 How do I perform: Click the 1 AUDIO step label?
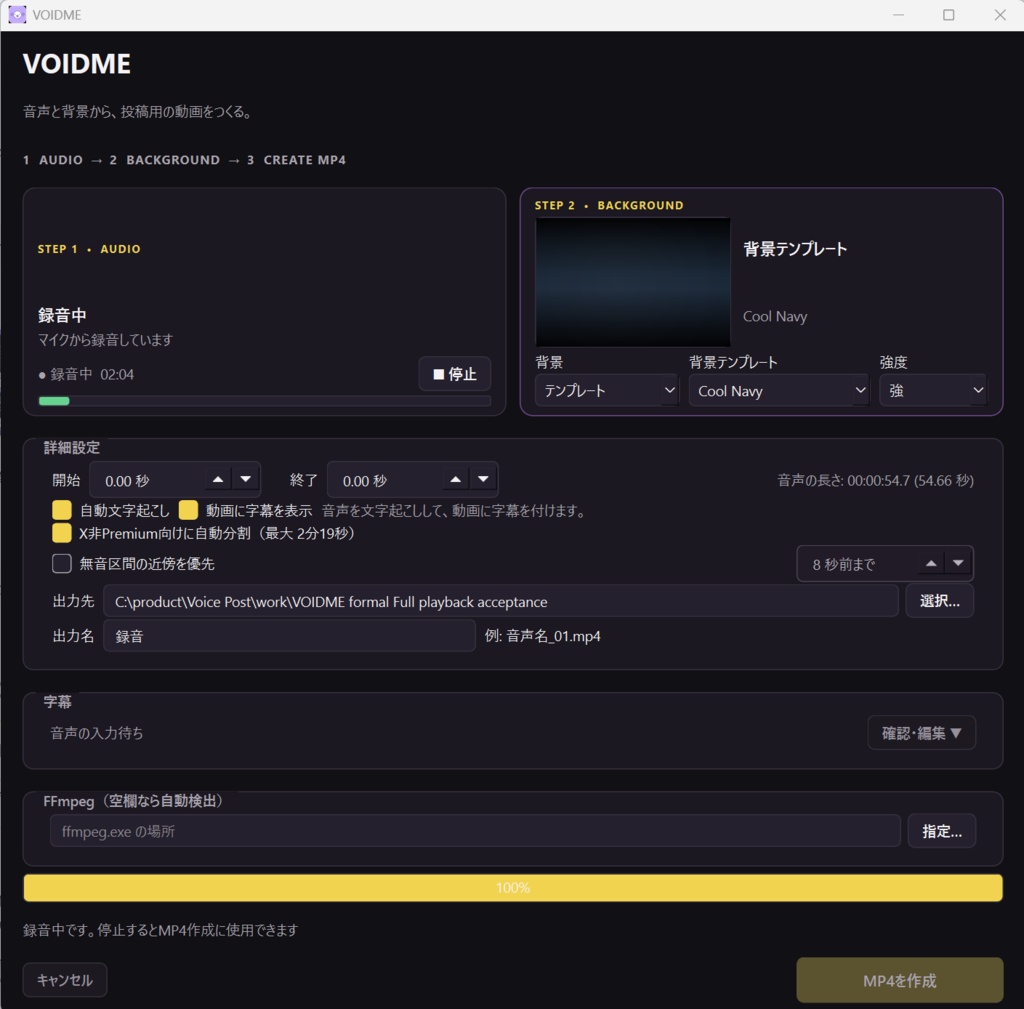pos(53,160)
